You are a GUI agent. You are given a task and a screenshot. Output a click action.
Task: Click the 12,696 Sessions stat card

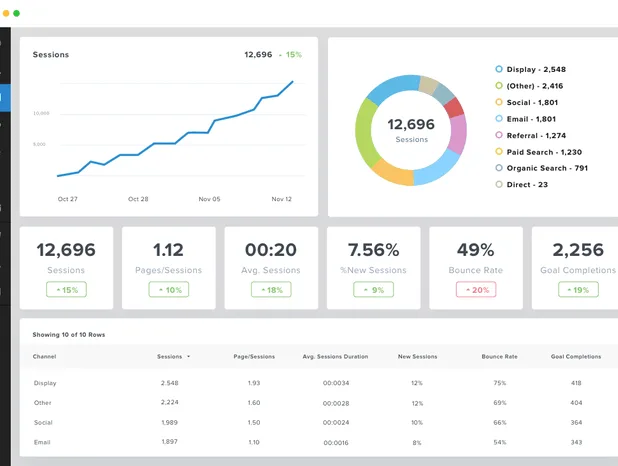pos(66,268)
